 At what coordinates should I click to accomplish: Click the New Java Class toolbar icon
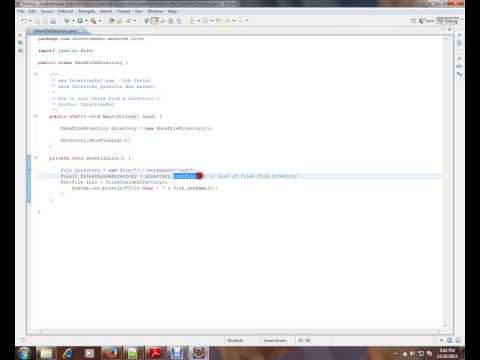119,21
